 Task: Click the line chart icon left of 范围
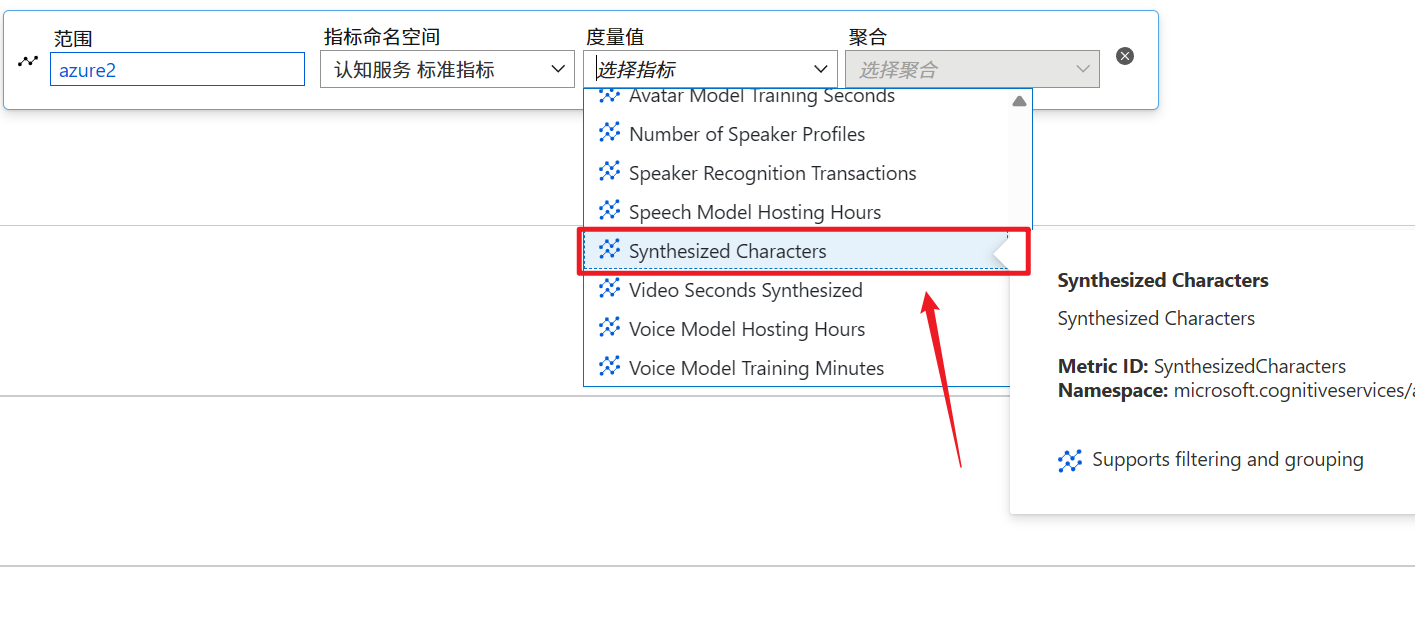pos(28,61)
